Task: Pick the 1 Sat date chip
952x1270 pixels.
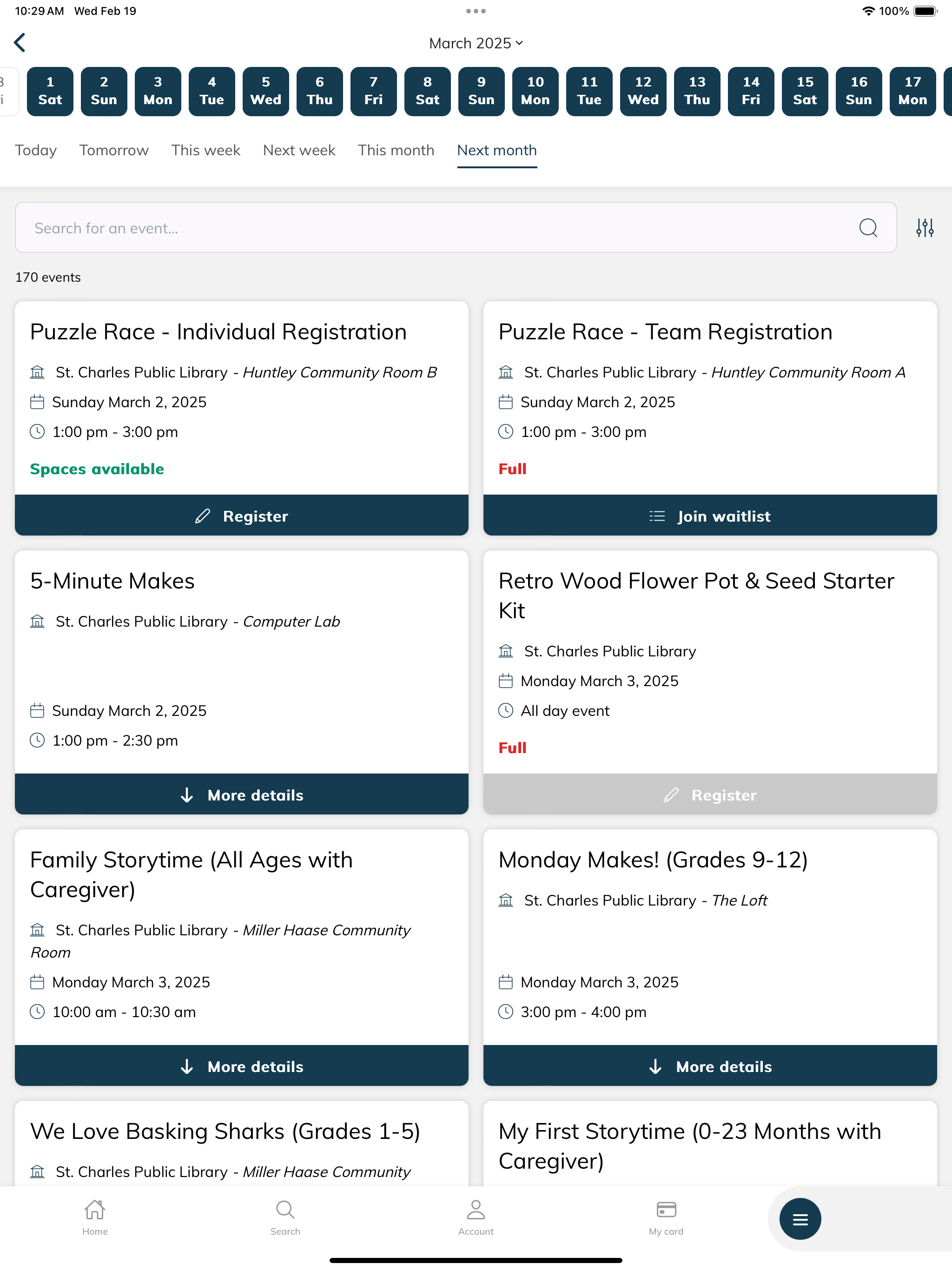Action: click(x=50, y=91)
